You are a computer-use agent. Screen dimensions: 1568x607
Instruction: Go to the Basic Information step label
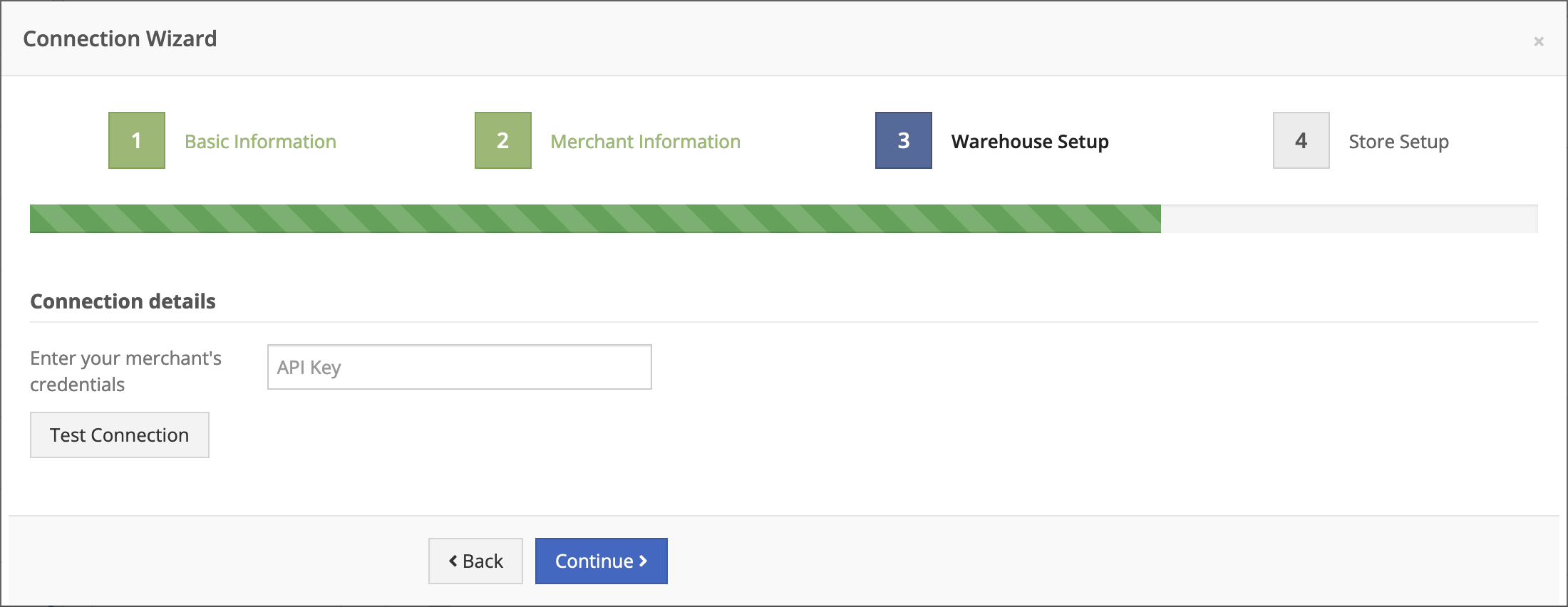click(260, 142)
